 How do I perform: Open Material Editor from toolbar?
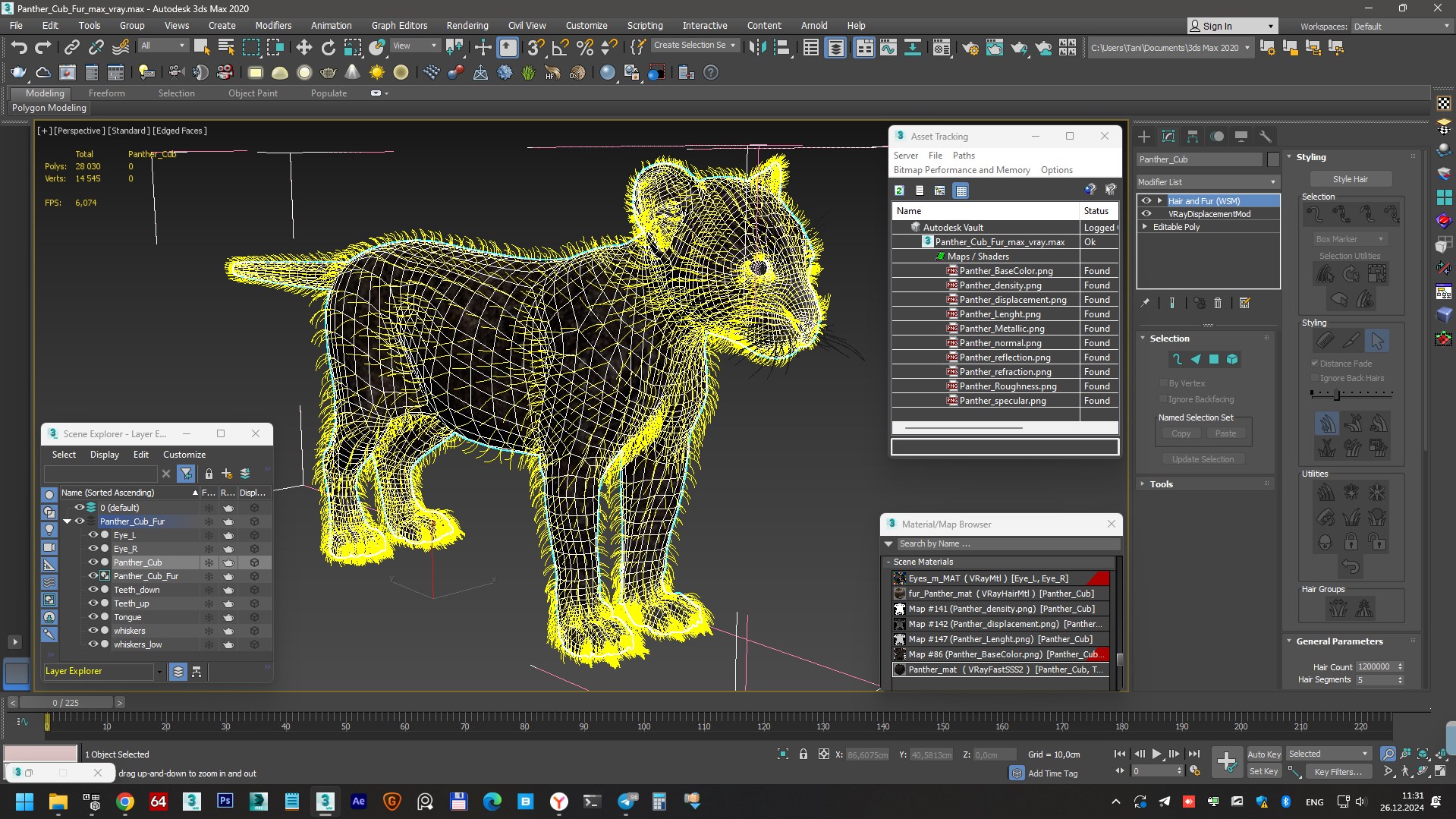[x=942, y=48]
